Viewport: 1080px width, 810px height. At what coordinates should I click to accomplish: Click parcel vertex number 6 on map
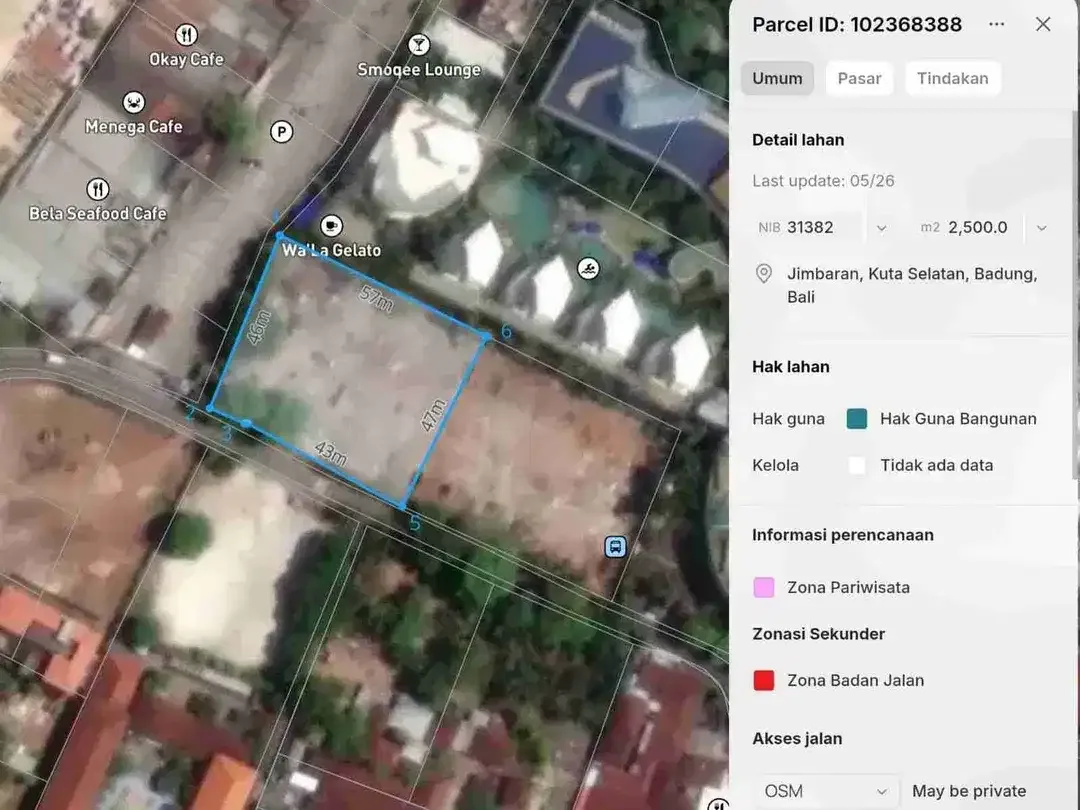pos(507,331)
